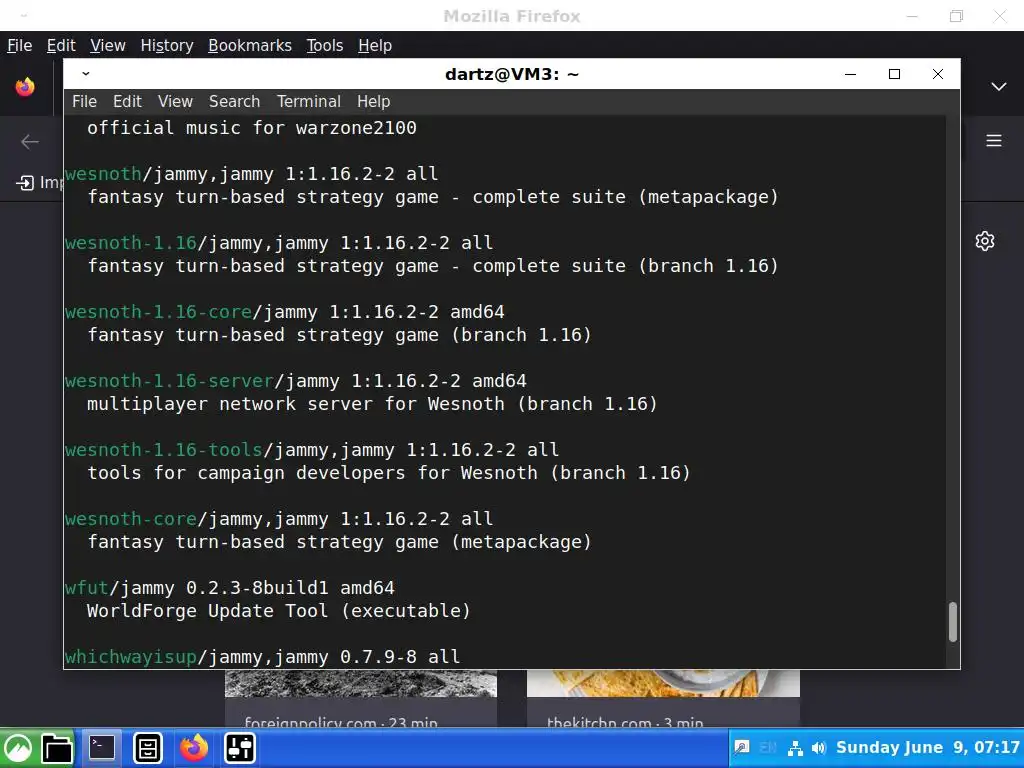
Task: Open Firefox hamburger application menu
Action: click(994, 140)
